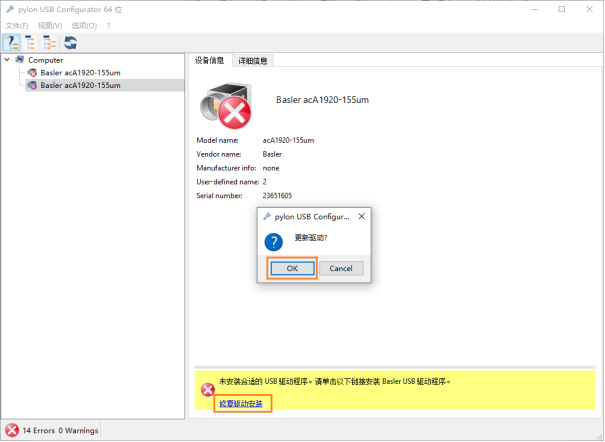Close the pylon USB Configurator dialog

[x=362, y=216]
